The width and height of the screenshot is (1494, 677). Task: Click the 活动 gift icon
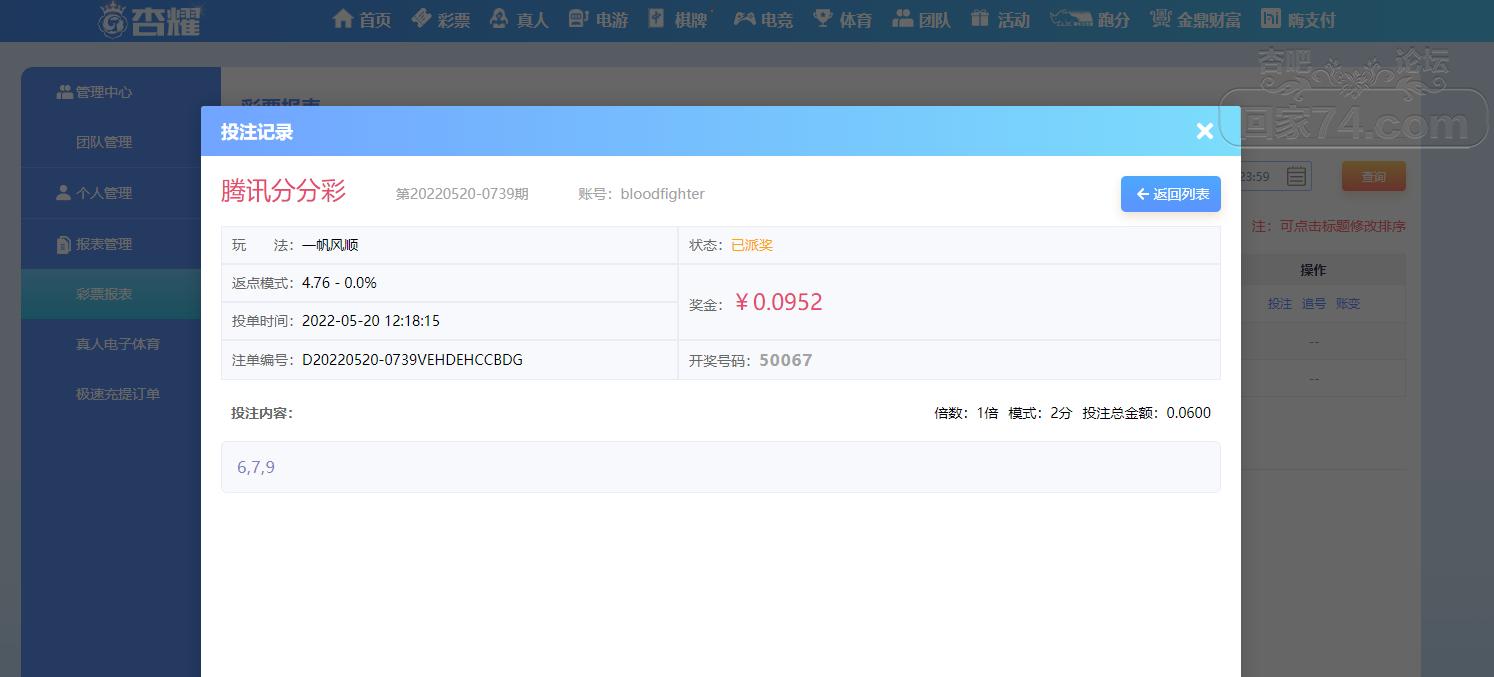point(980,18)
